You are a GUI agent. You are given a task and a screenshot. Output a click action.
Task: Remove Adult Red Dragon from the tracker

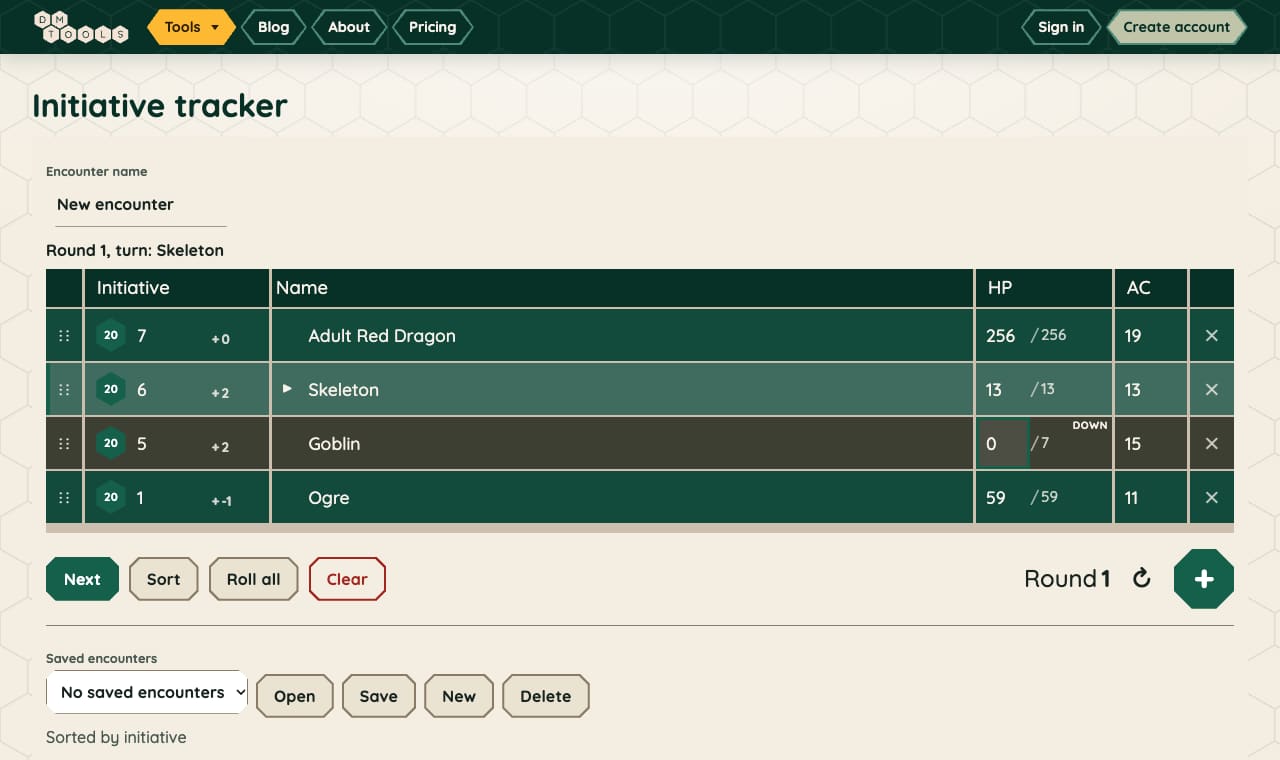1212,336
